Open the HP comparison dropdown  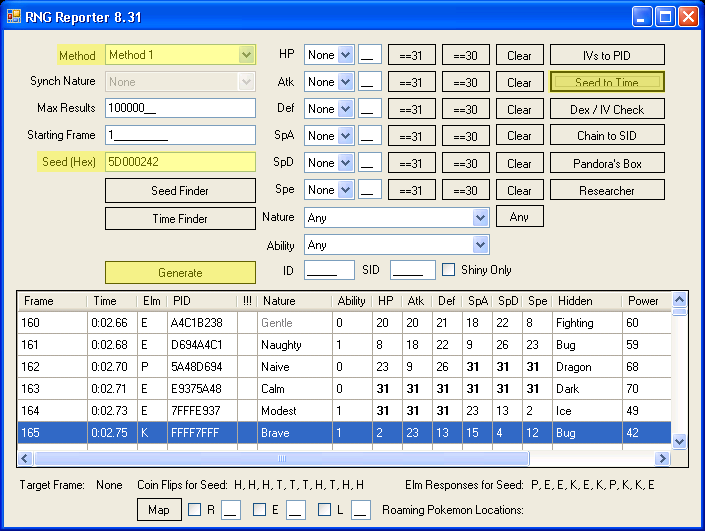click(346, 56)
